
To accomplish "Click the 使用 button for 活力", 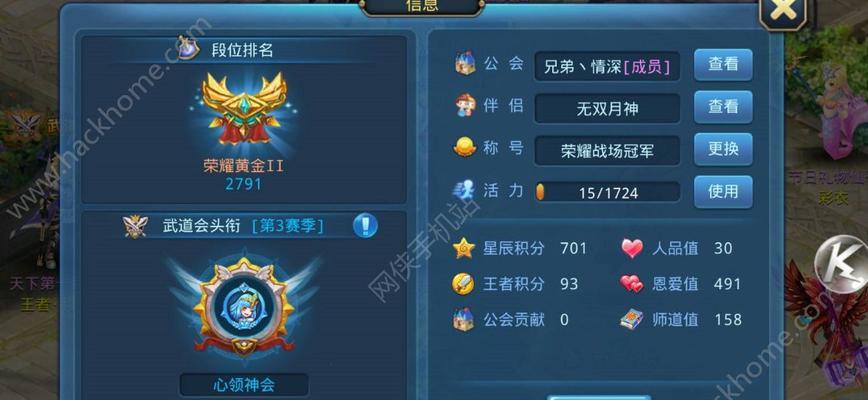I will click(723, 191).
